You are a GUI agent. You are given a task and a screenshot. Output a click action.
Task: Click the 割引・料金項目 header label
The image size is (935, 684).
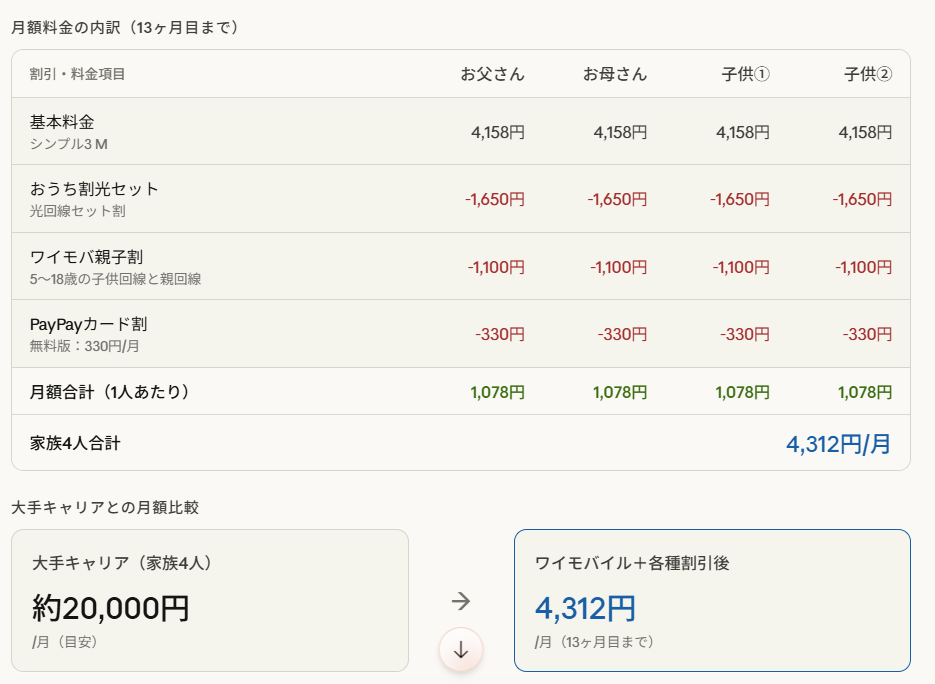pos(78,74)
